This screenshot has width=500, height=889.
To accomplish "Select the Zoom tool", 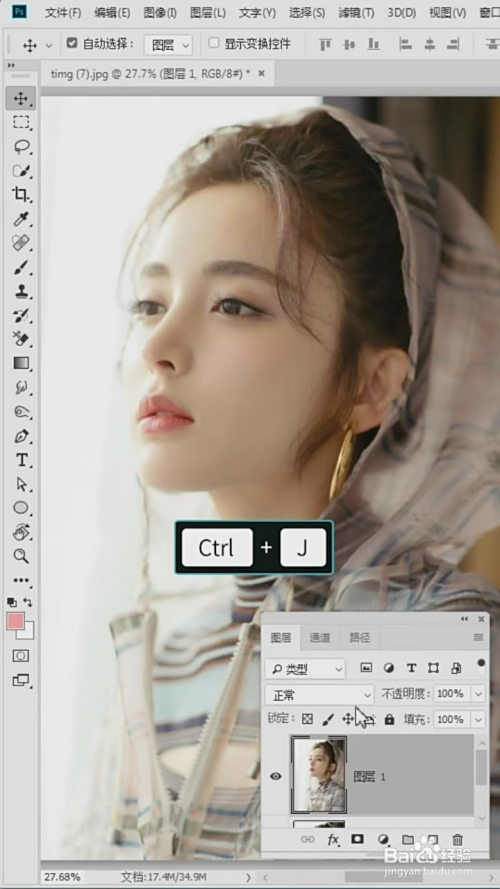I will [21, 556].
